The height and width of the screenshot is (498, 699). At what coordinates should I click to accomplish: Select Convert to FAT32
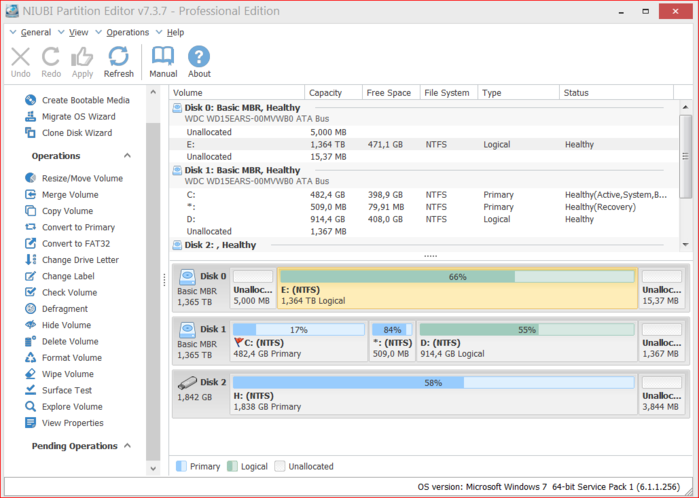[67, 243]
